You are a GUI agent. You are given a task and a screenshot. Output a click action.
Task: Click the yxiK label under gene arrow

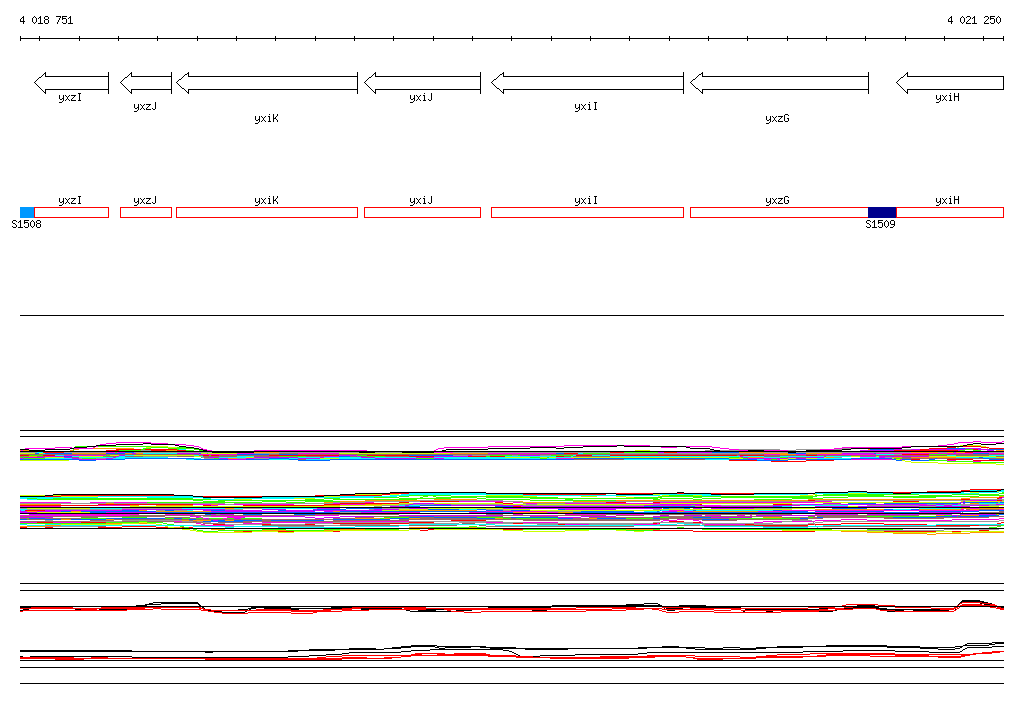pyautogui.click(x=266, y=118)
